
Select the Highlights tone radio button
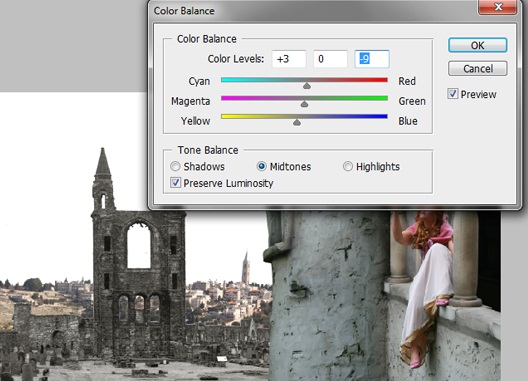click(x=348, y=166)
